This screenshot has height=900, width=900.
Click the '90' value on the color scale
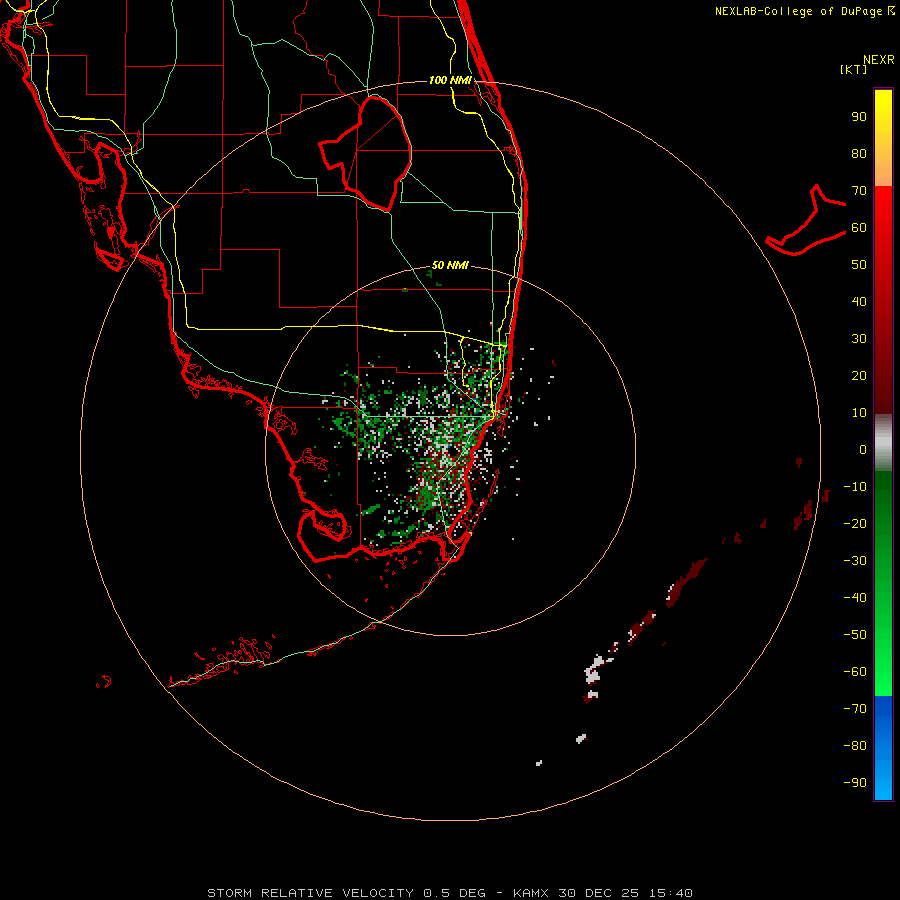(859, 117)
